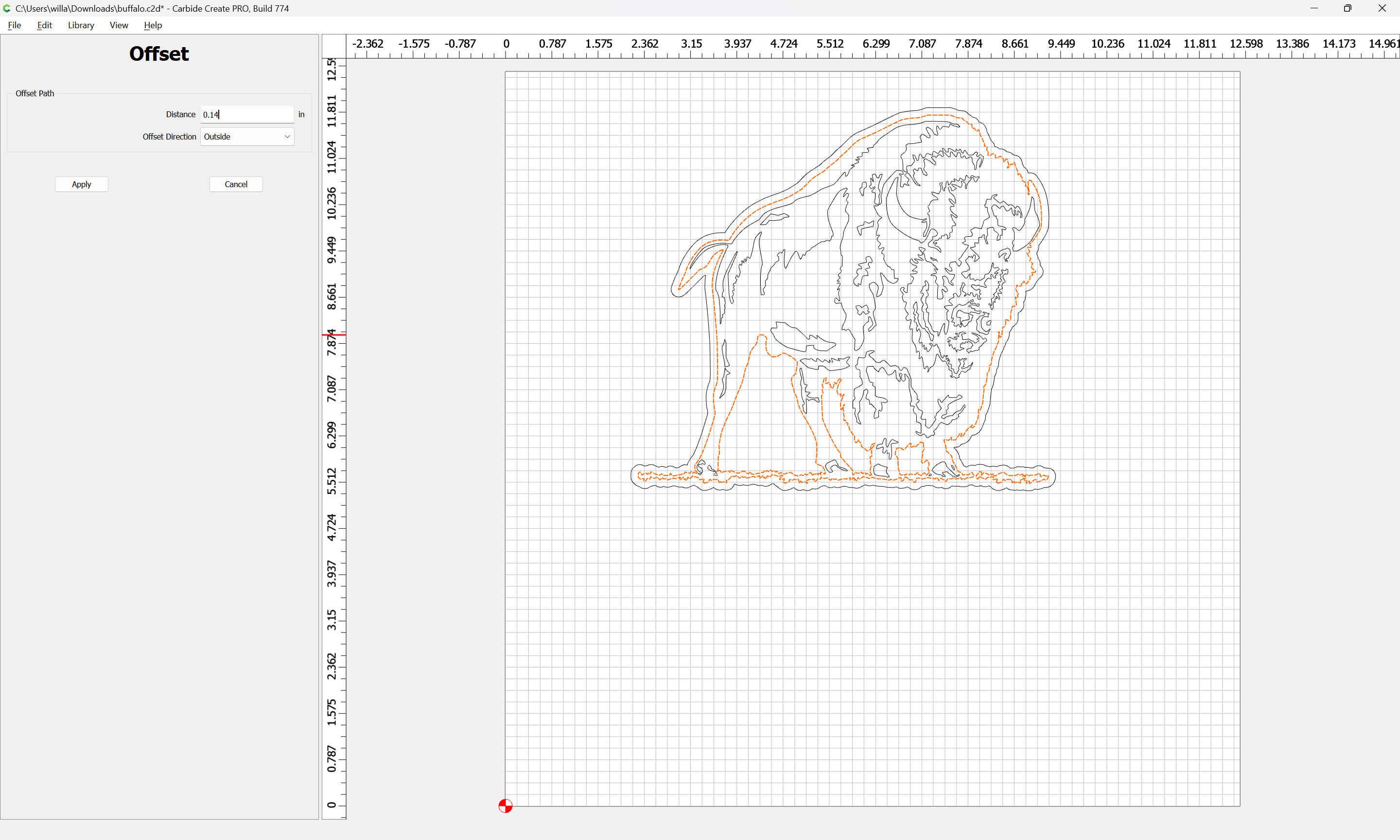Screen dimensions: 1400x840
Task: Open the File menu
Action: [14, 25]
